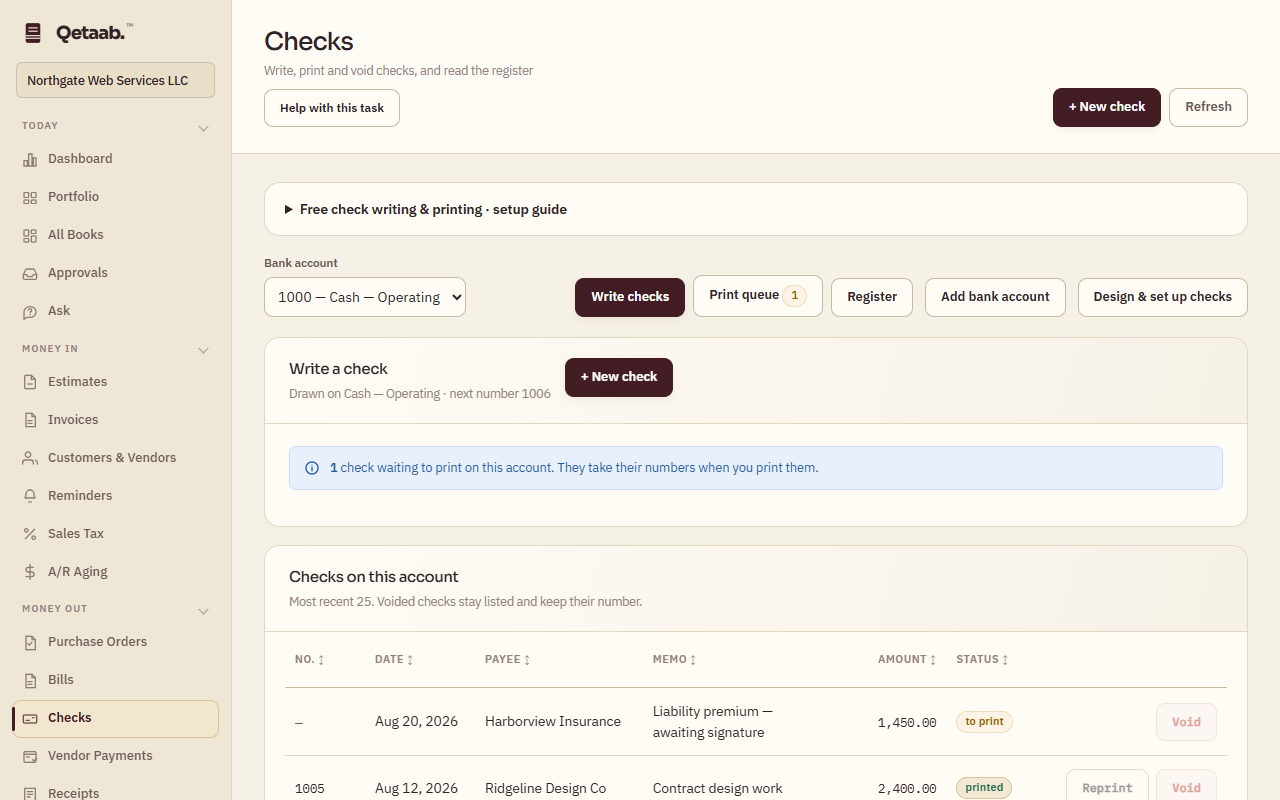Switch to the Write checks tab
This screenshot has width=1280, height=800.
(630, 297)
